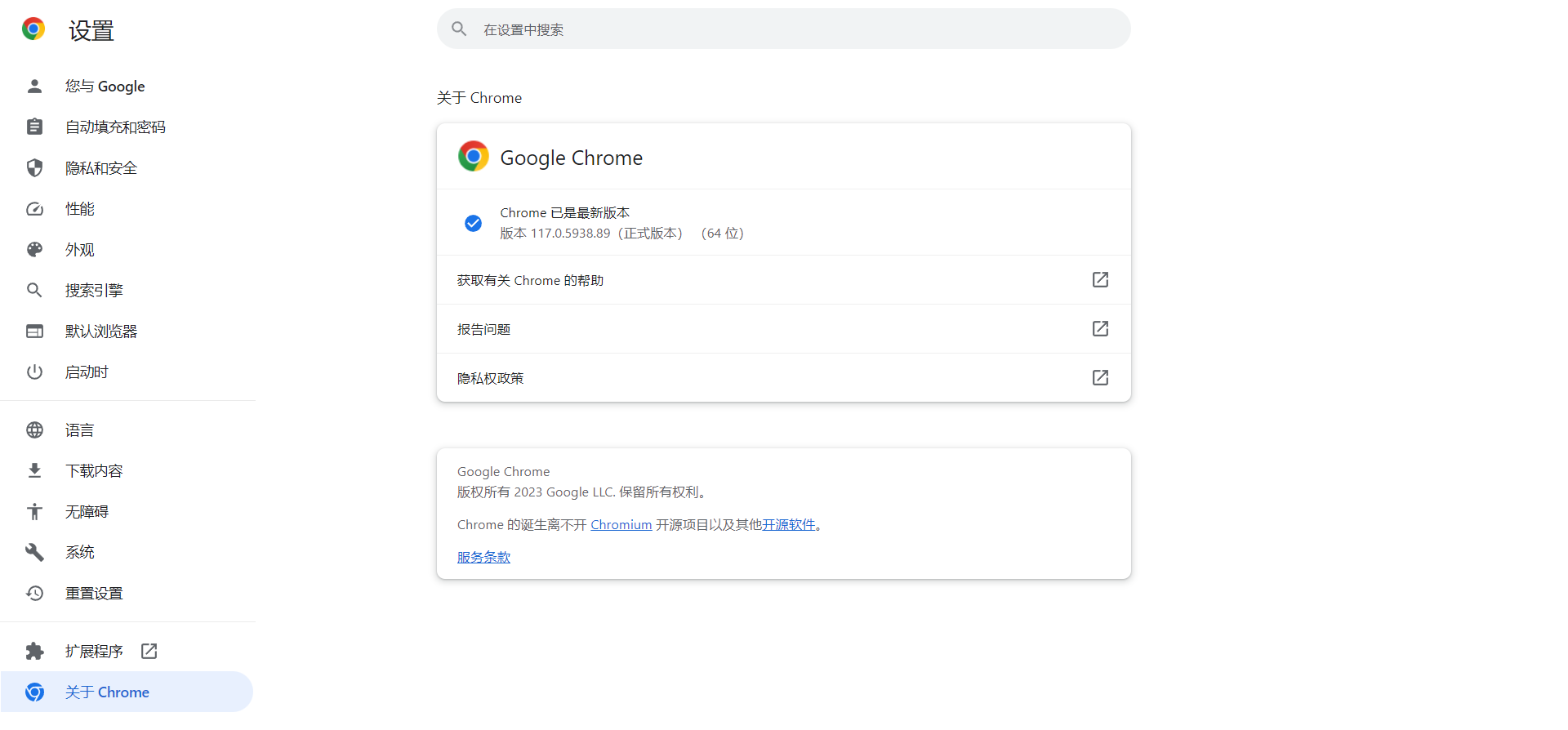Screen dimensions: 1568x730
Task: Click the 性能 speedometer icon
Action: point(34,208)
